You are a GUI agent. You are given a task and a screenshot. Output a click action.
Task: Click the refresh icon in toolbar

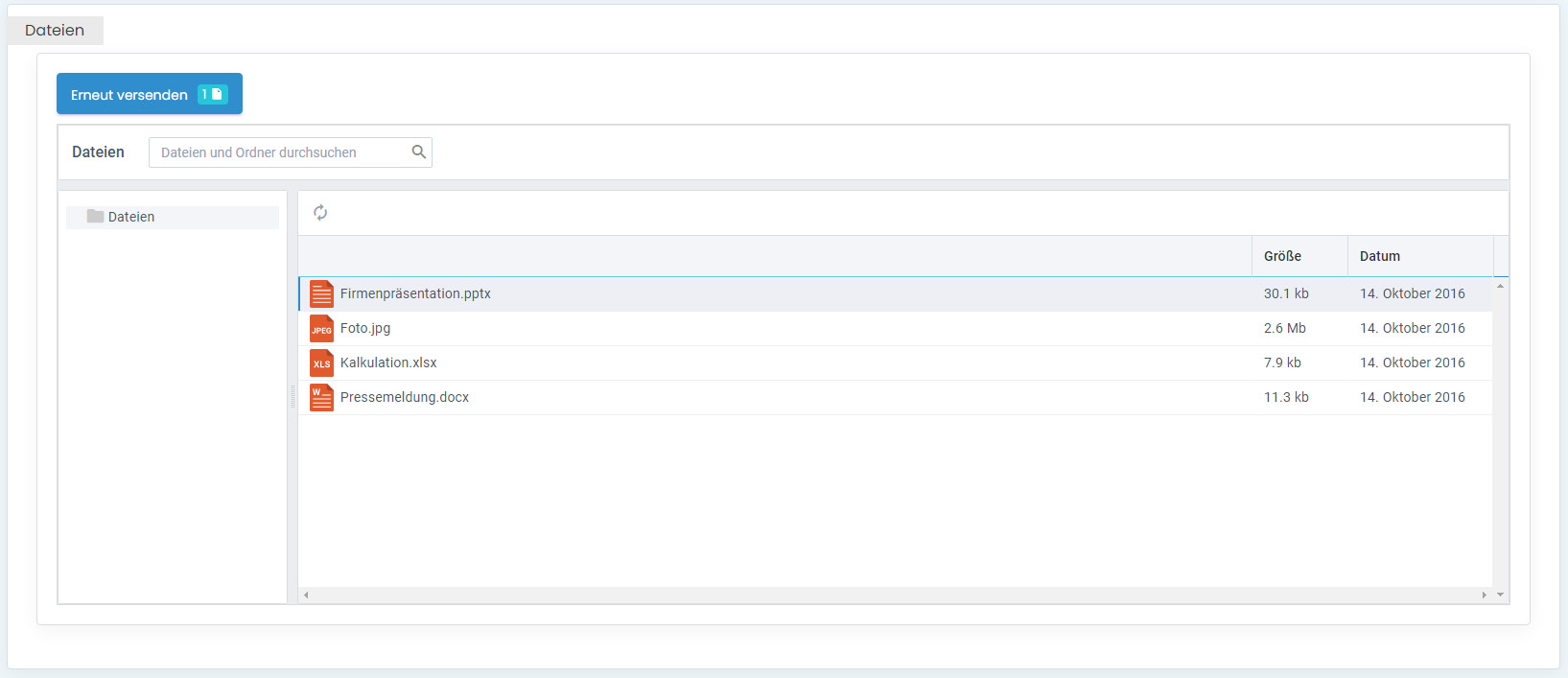point(320,213)
